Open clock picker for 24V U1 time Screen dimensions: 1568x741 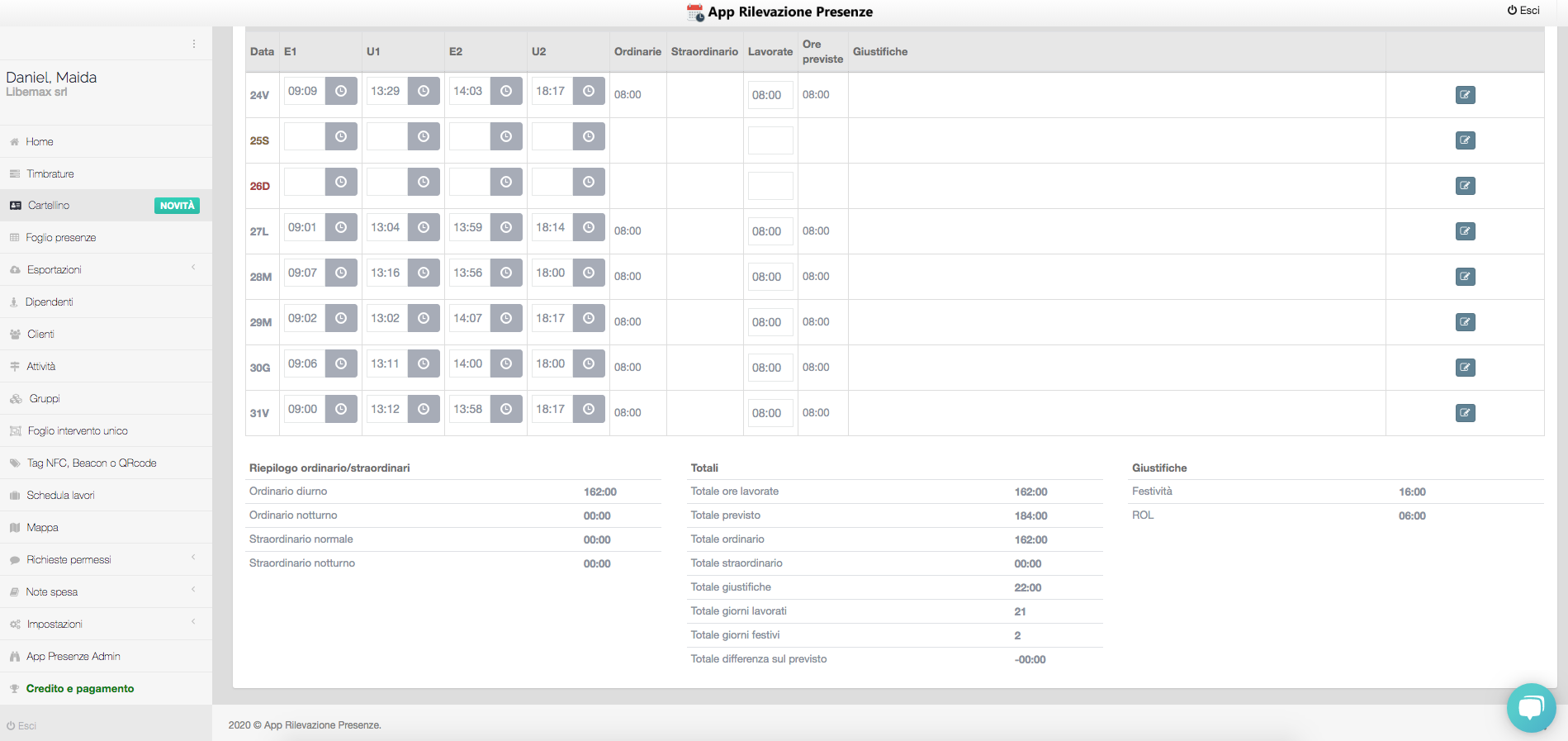(x=424, y=91)
